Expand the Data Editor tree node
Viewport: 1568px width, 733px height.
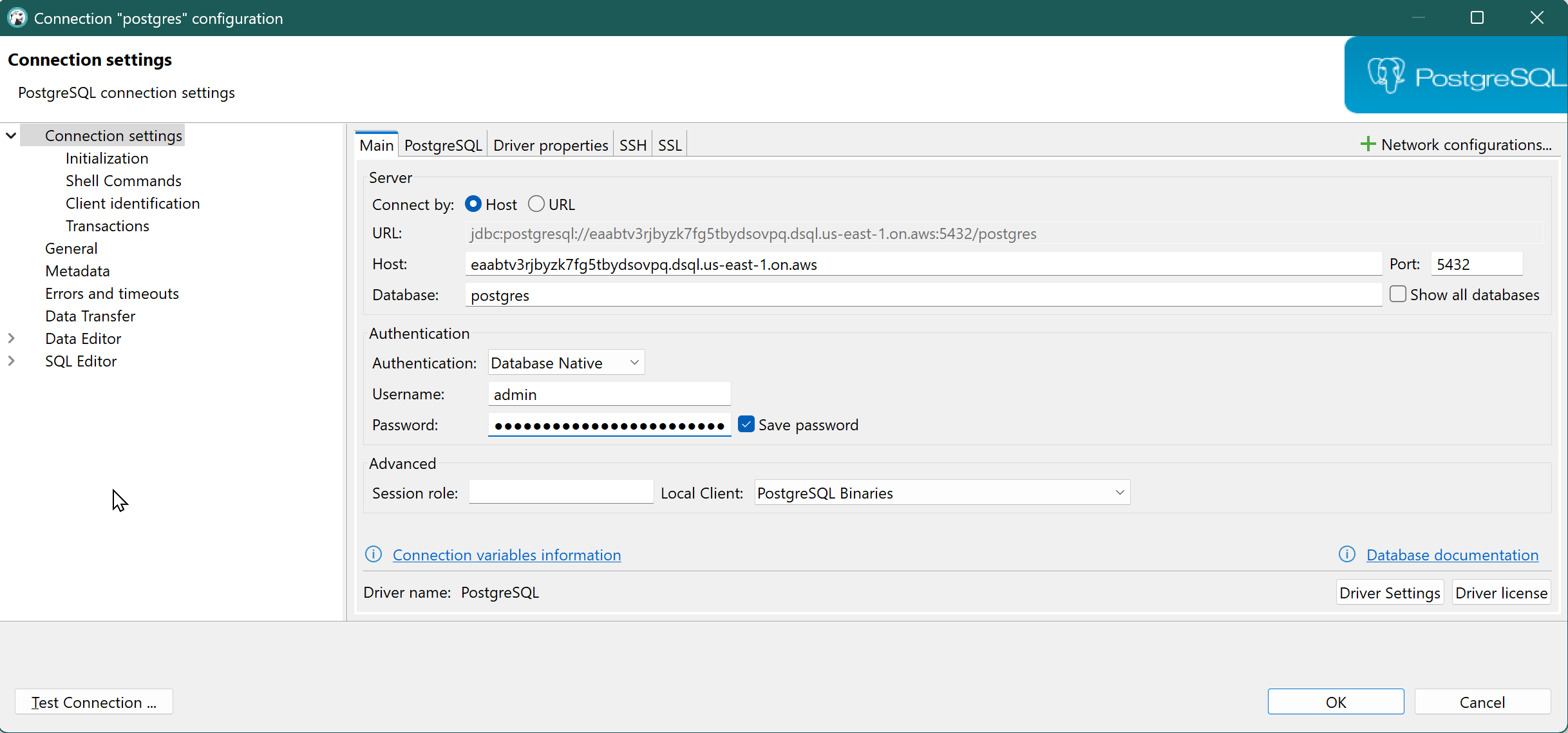pos(11,338)
